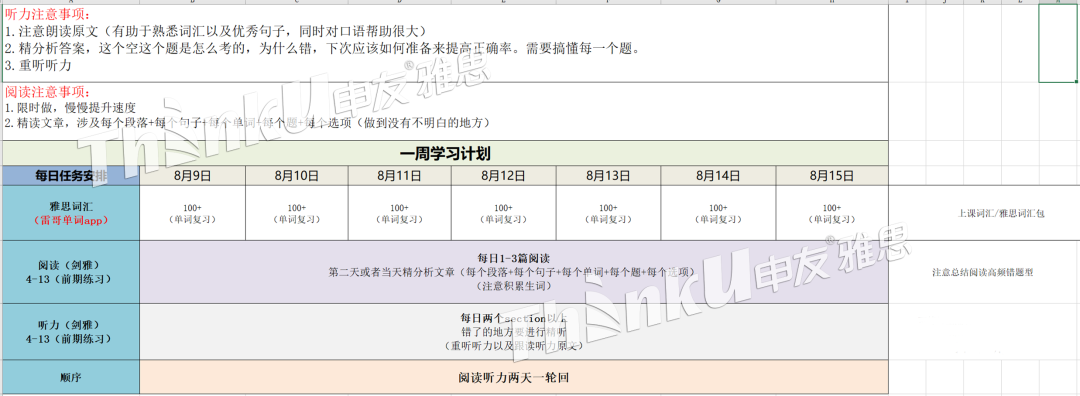Image resolution: width=1080 pixels, height=396 pixels.
Task: Click the 100+ 单词复习 cell under 8月14日
Action: click(x=718, y=213)
